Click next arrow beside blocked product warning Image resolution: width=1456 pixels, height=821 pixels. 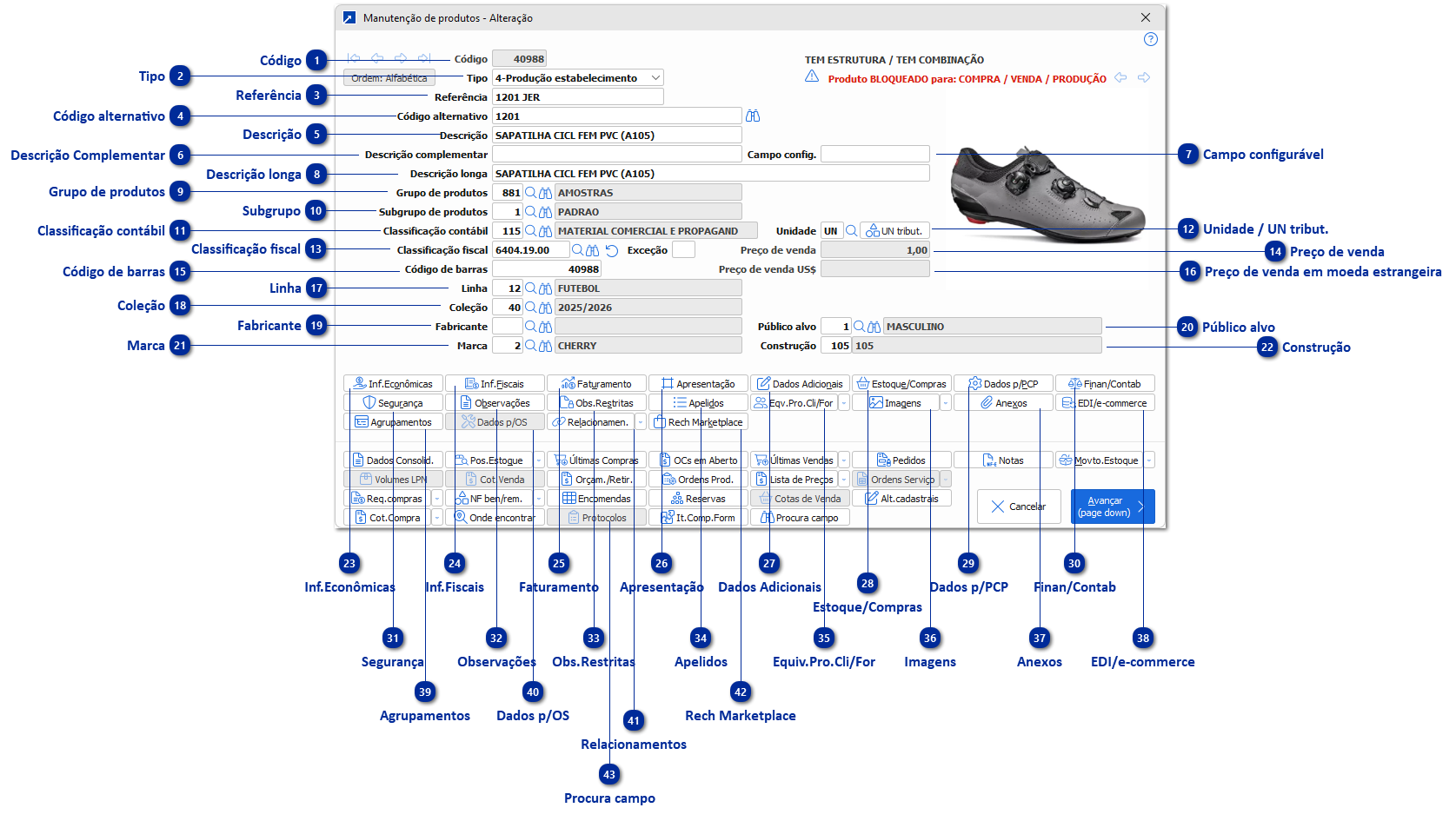pos(1144,78)
